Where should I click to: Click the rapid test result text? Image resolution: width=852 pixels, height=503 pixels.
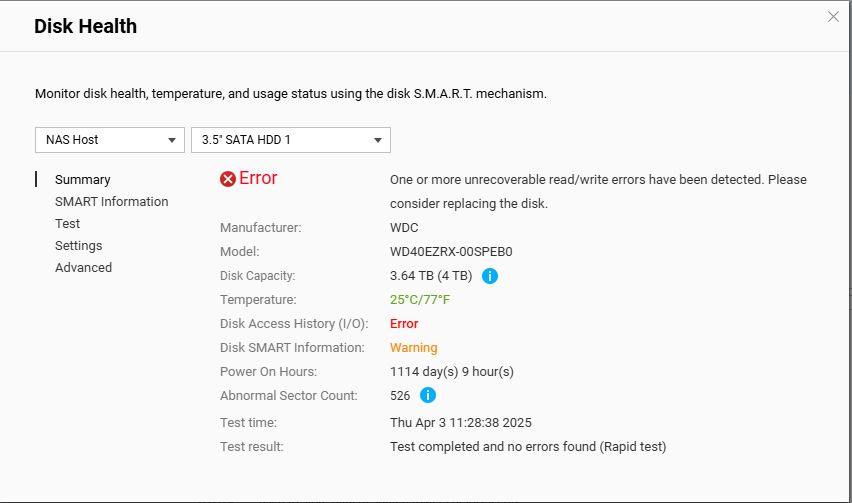[527, 447]
